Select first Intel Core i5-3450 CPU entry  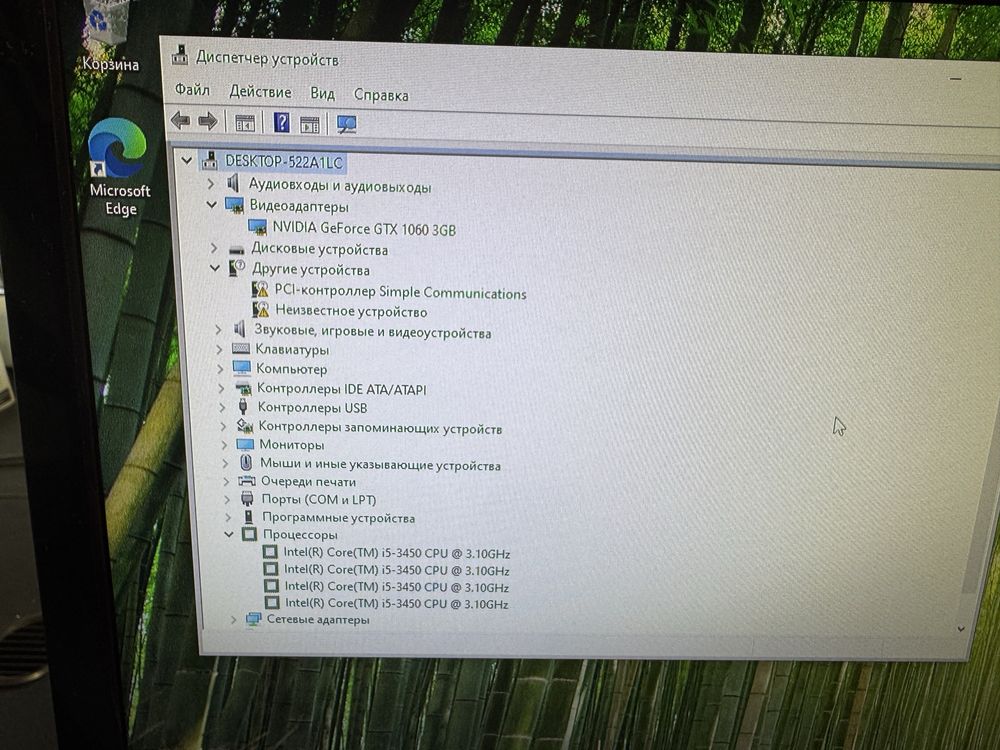coord(397,553)
